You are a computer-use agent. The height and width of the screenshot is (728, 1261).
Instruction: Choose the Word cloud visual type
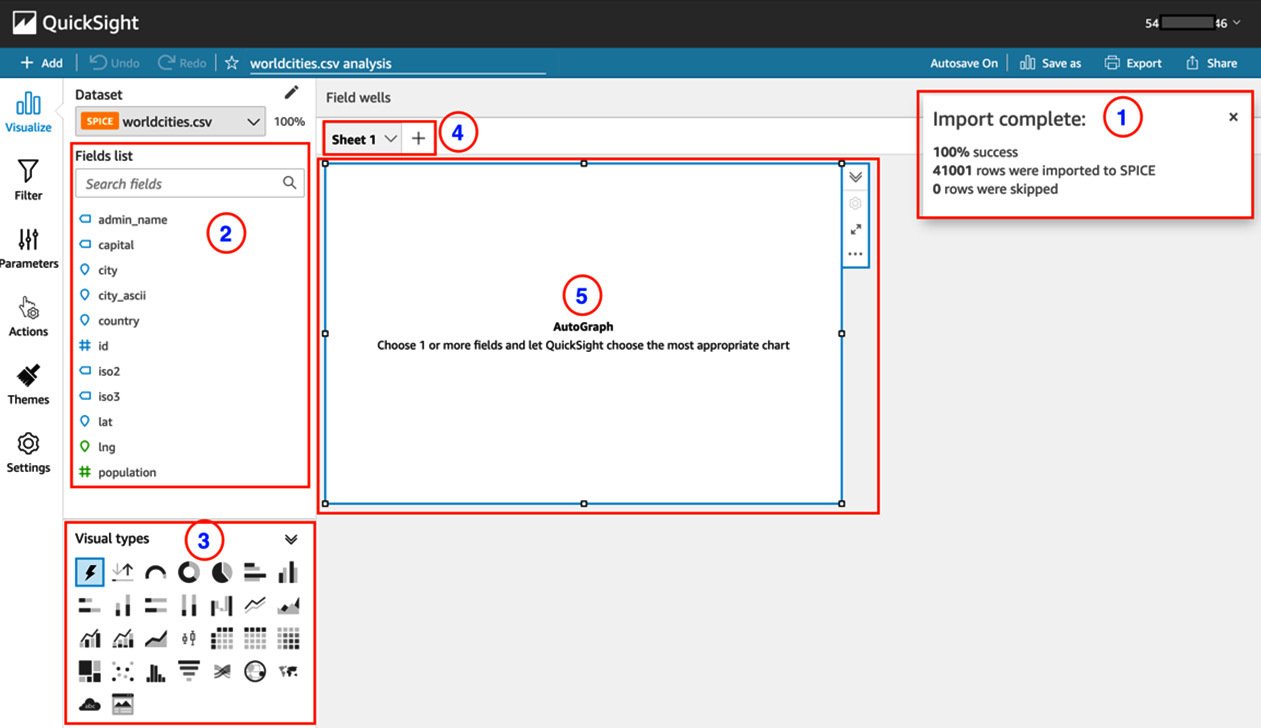[90, 704]
